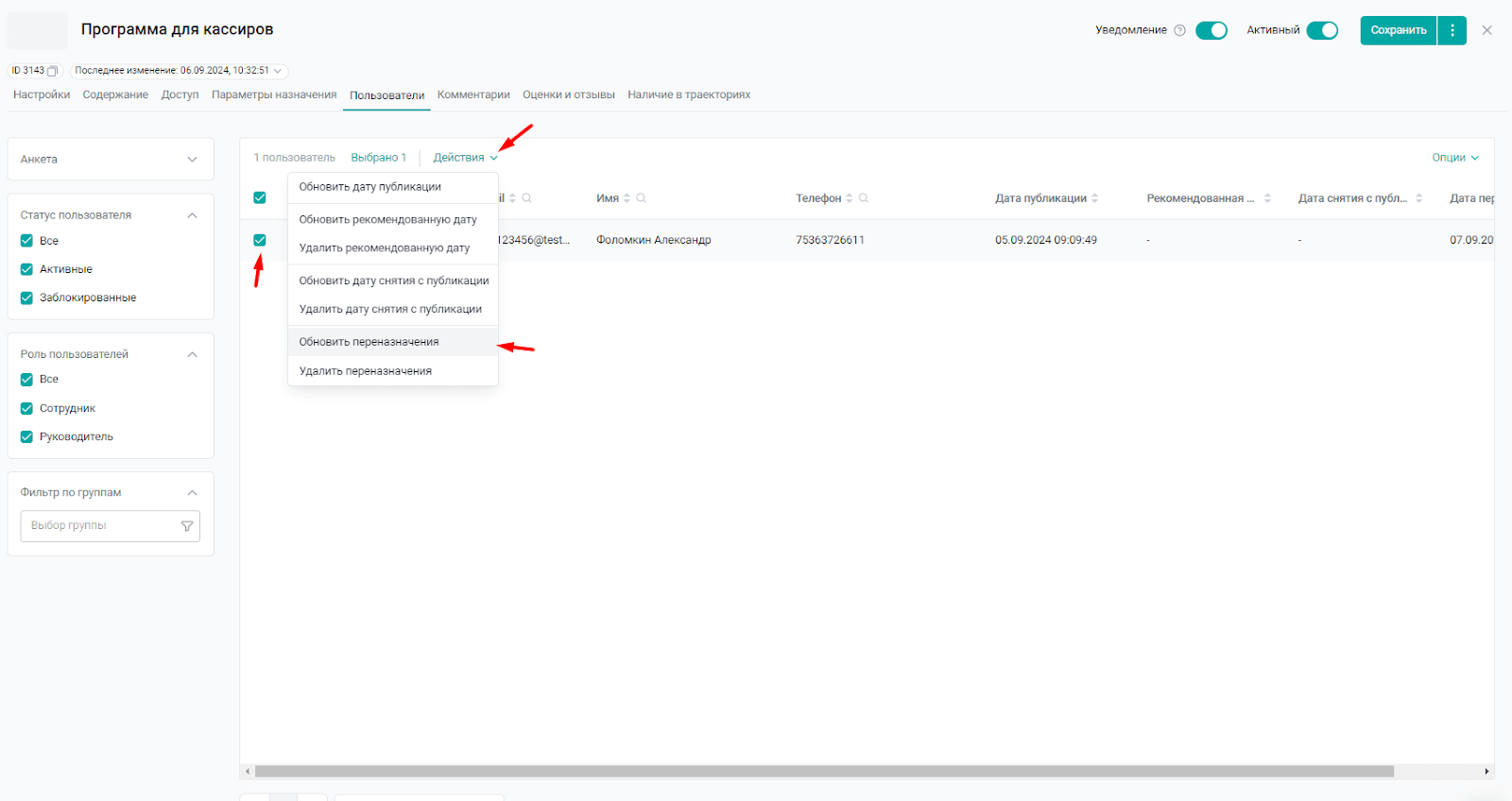Expand the Анкета dropdown
This screenshot has width=1512, height=801.
(111, 160)
